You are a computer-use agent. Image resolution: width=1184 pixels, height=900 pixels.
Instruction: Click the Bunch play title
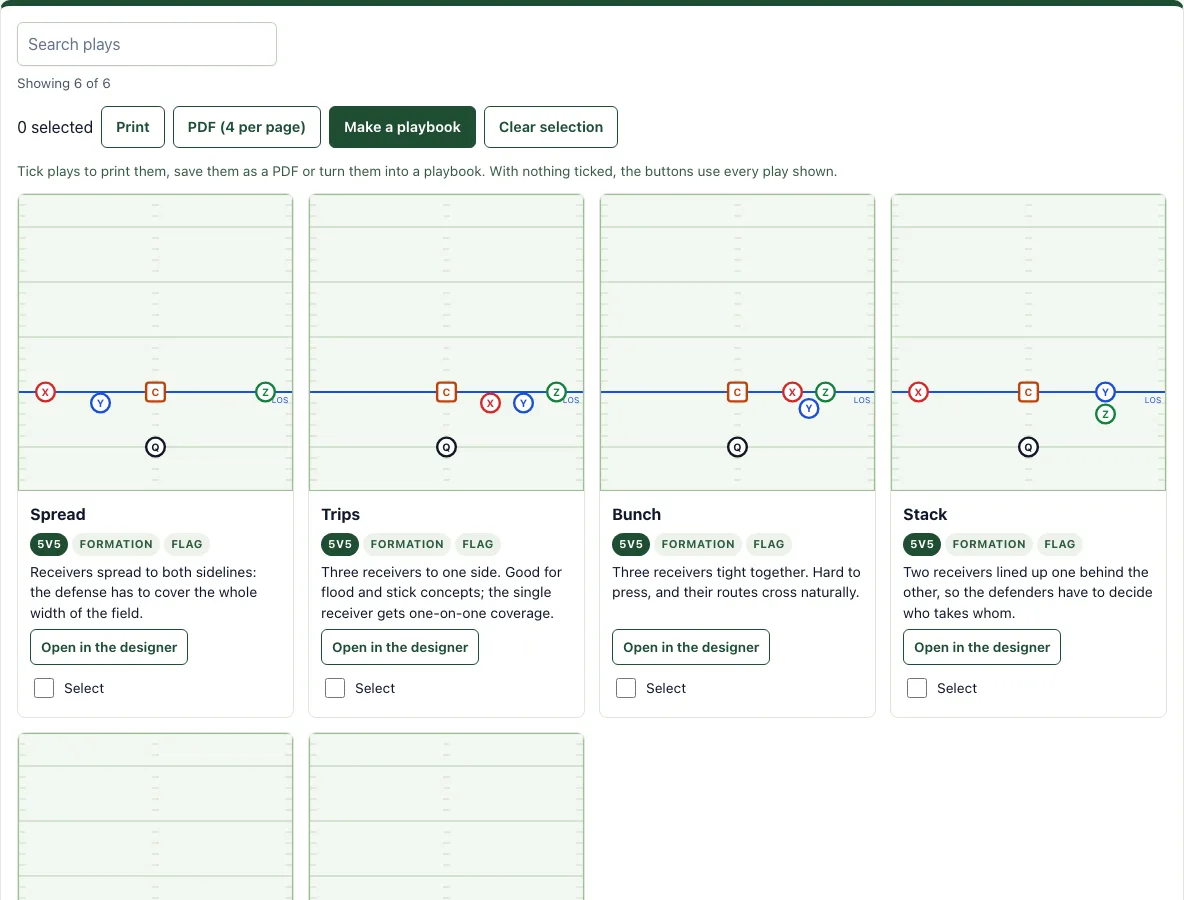tap(637, 514)
